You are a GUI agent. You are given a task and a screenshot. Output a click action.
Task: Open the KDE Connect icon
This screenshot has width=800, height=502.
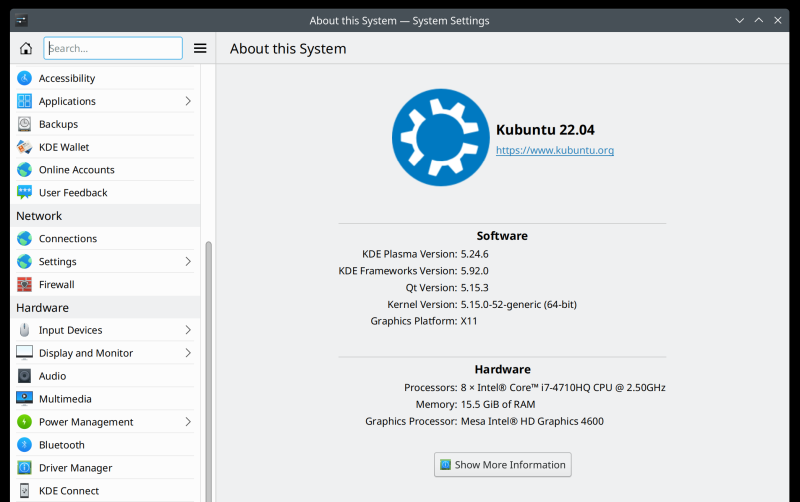(24, 491)
